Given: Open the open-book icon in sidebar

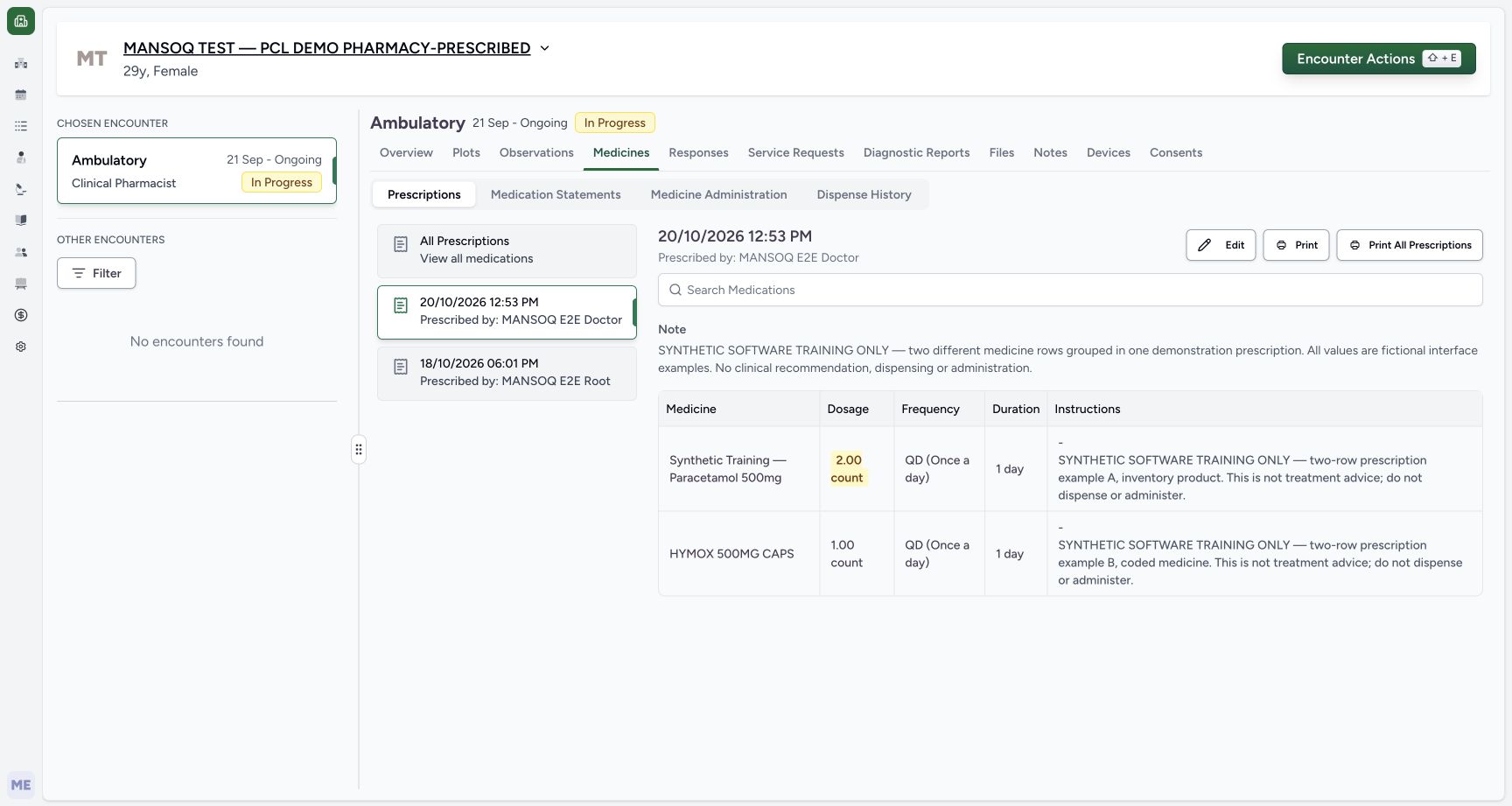Looking at the screenshot, I should click(x=21, y=221).
